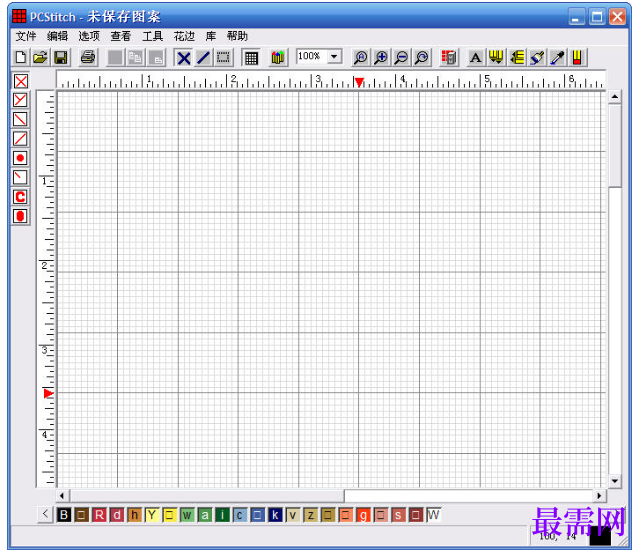Click the horizontal scrollbar left arrow
Image resolution: width=644 pixels, height=553 pixels.
pyautogui.click(x=62, y=496)
